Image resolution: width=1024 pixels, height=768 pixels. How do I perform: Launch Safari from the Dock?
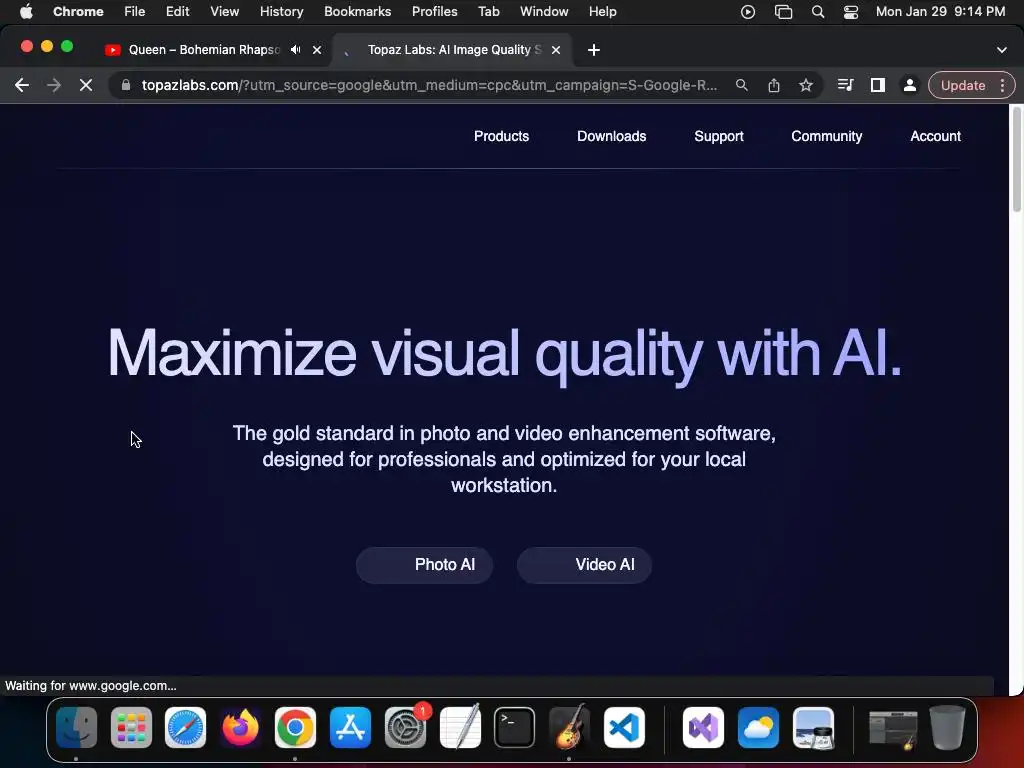pos(185,728)
